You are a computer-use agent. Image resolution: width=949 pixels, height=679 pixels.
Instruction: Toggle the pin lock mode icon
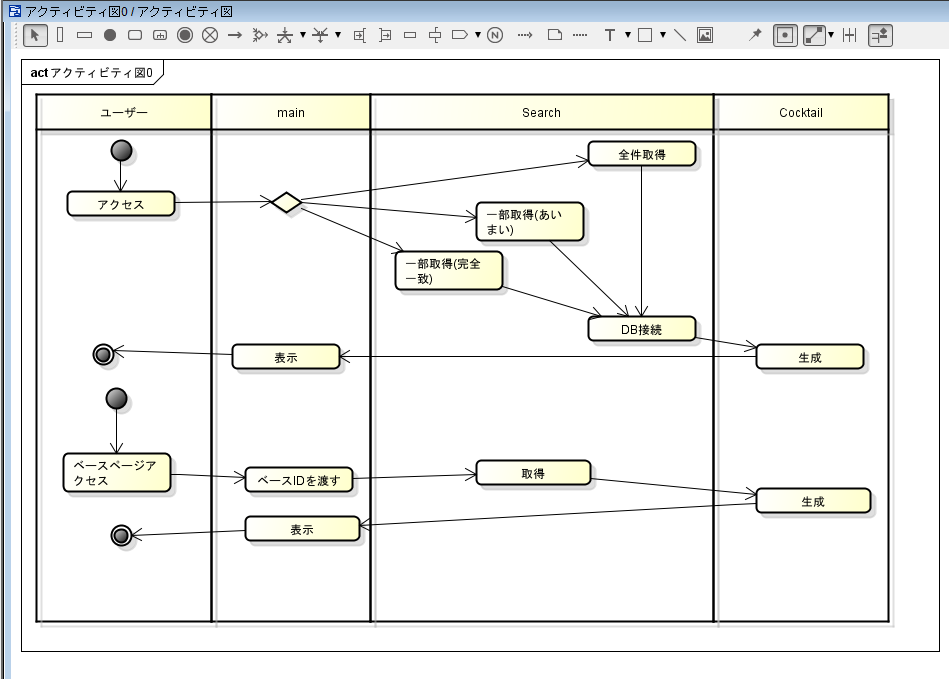point(756,35)
